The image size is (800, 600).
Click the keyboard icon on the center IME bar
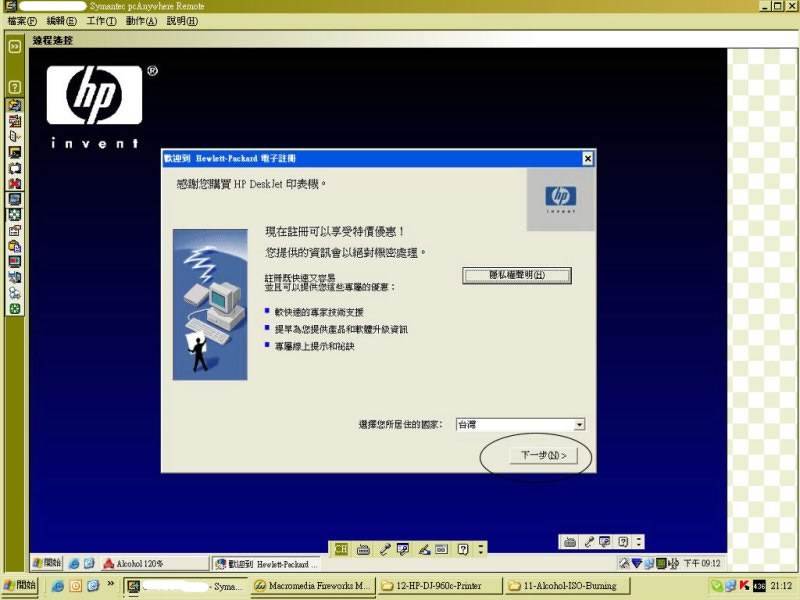(x=363, y=549)
